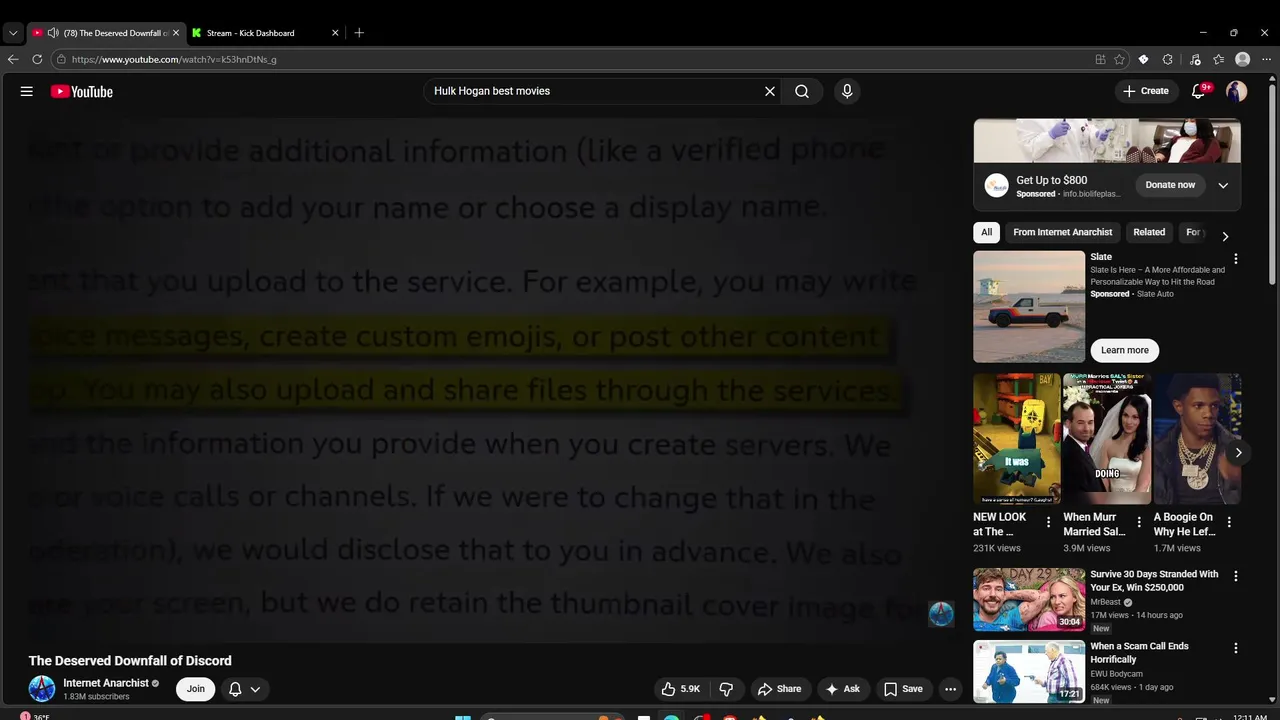Click the Internet Anarchist channel avatar
Image resolution: width=1280 pixels, height=720 pixels.
pyautogui.click(x=42, y=689)
